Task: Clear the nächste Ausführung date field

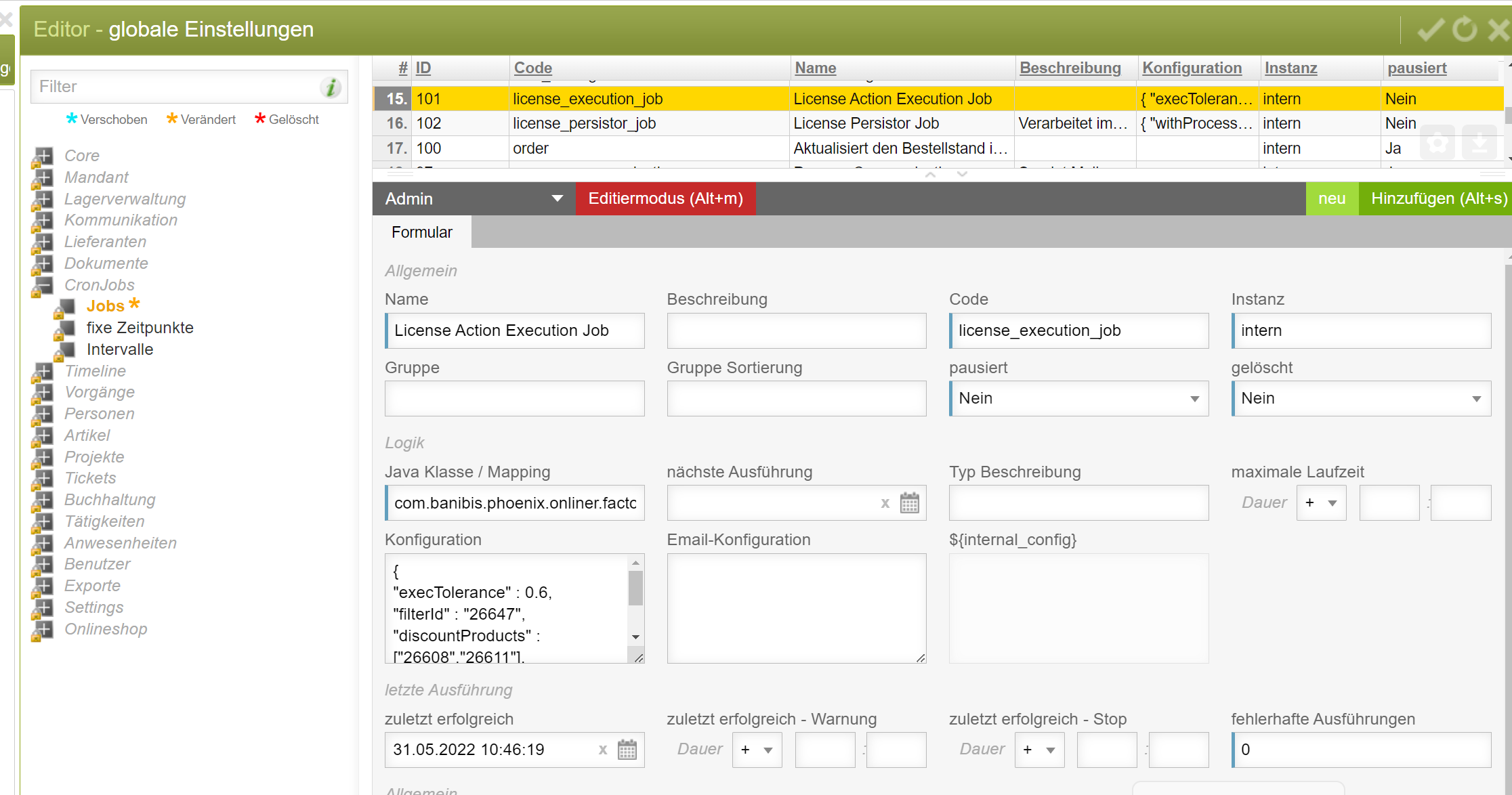Action: click(x=885, y=503)
